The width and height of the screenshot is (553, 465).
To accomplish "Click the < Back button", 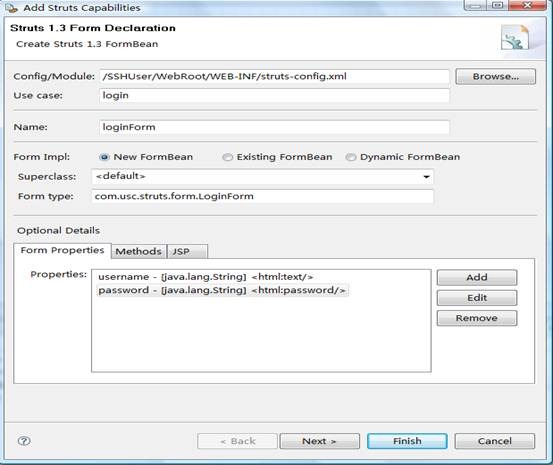I will pyautogui.click(x=237, y=441).
